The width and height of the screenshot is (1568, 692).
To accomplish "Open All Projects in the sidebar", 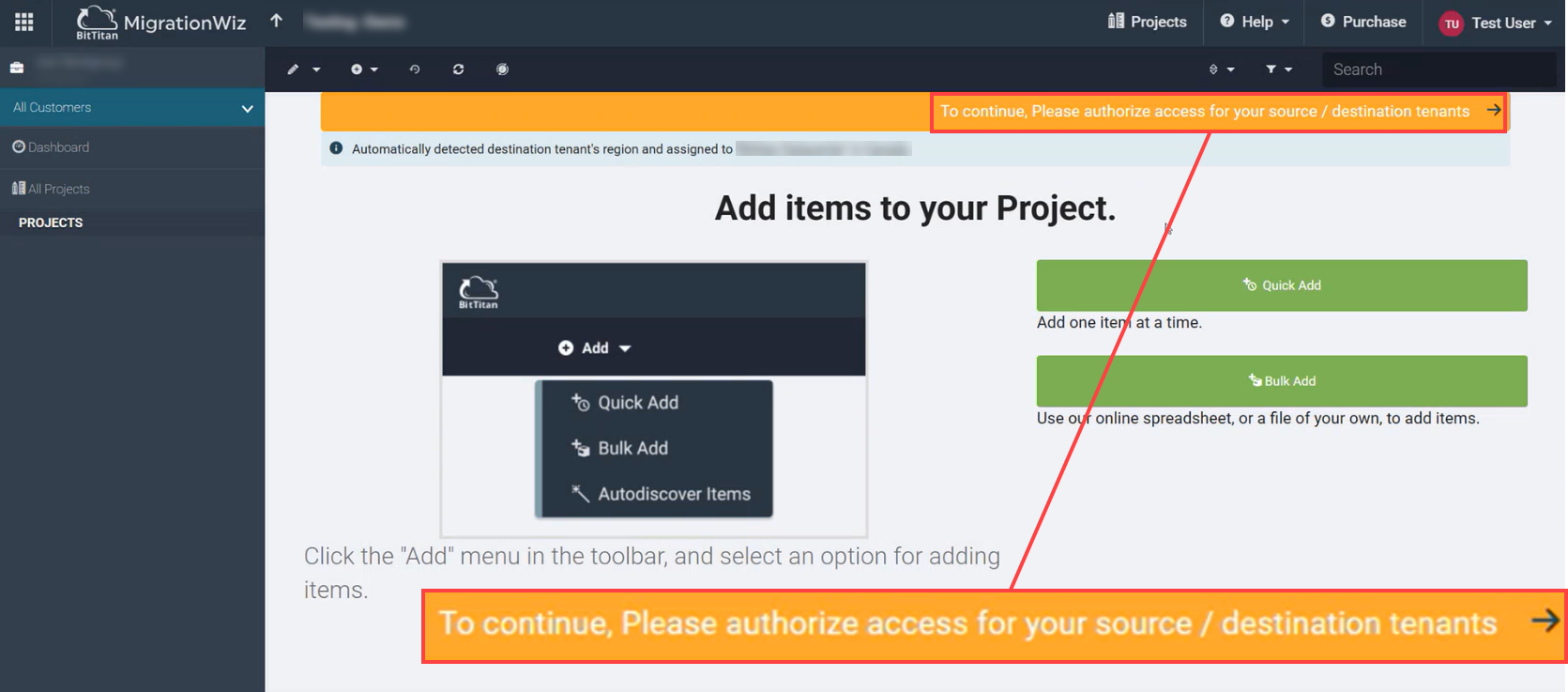I will [51, 189].
